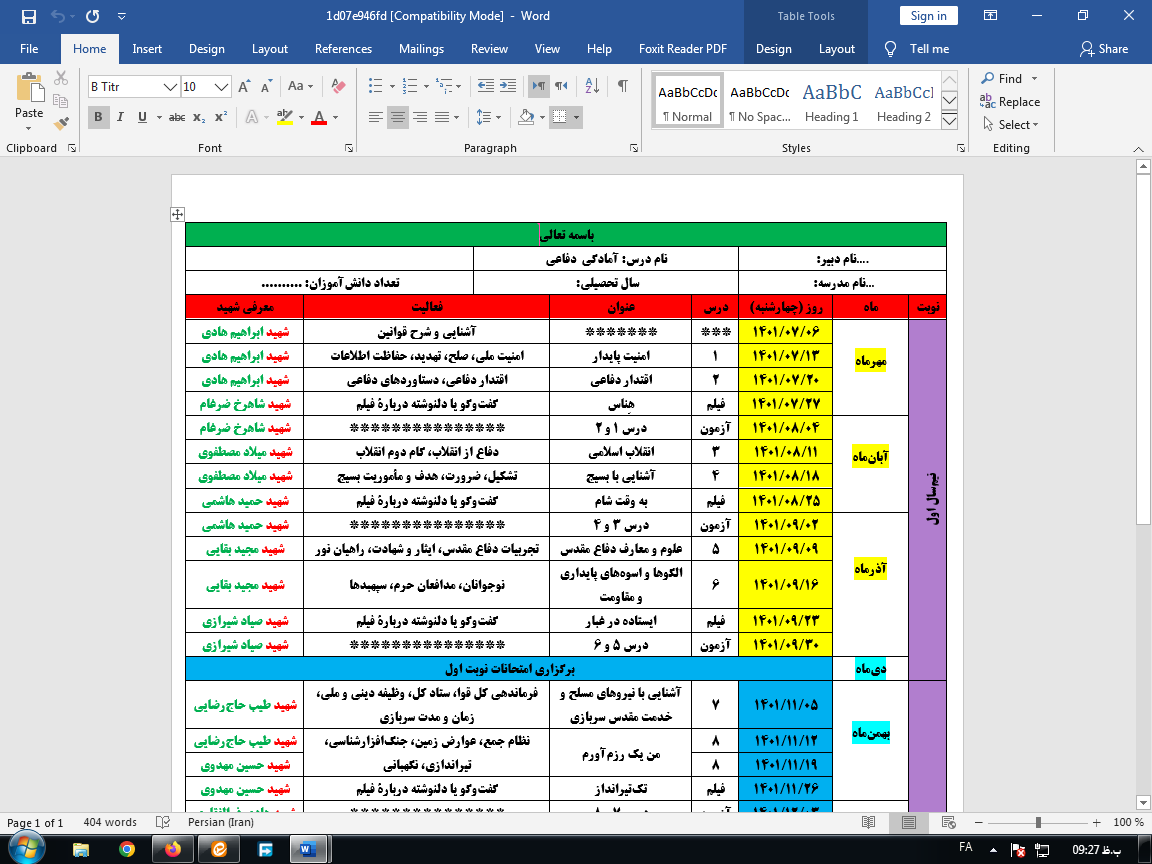Click the table move handle

(x=177, y=215)
